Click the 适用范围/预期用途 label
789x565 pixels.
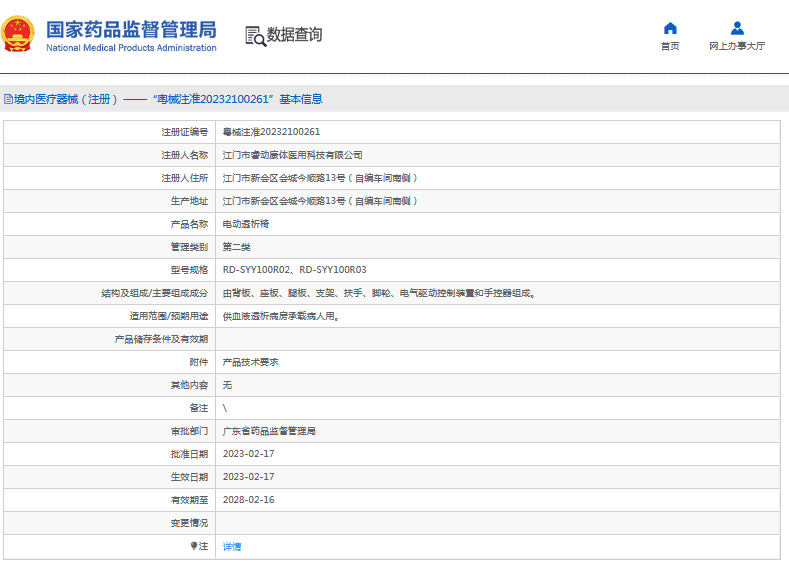pyautogui.click(x=169, y=316)
